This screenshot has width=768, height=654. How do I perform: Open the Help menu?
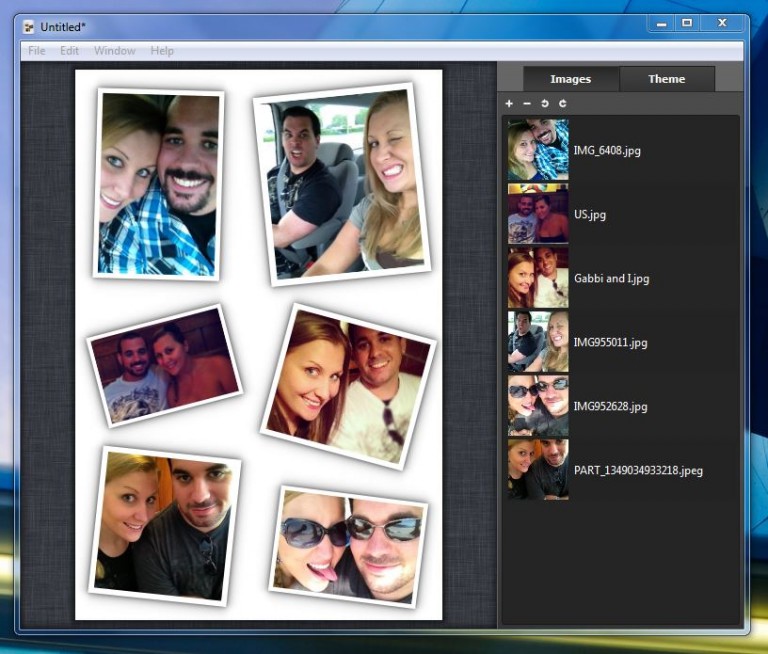coord(162,51)
